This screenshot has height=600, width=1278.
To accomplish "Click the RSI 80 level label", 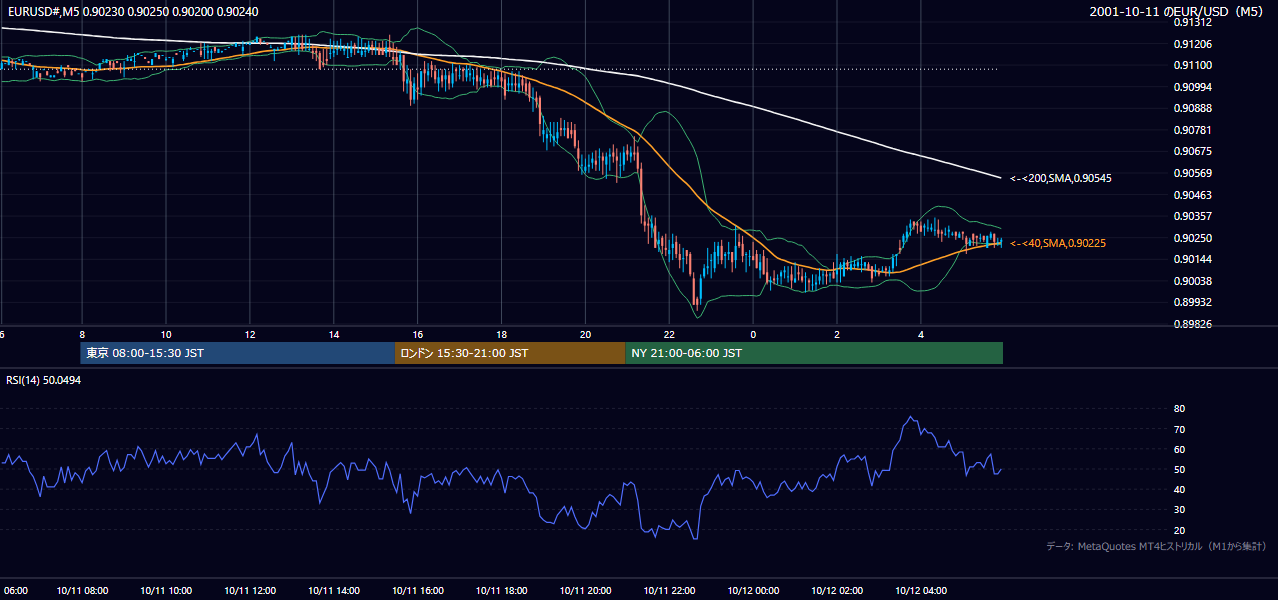I will pyautogui.click(x=1179, y=409).
